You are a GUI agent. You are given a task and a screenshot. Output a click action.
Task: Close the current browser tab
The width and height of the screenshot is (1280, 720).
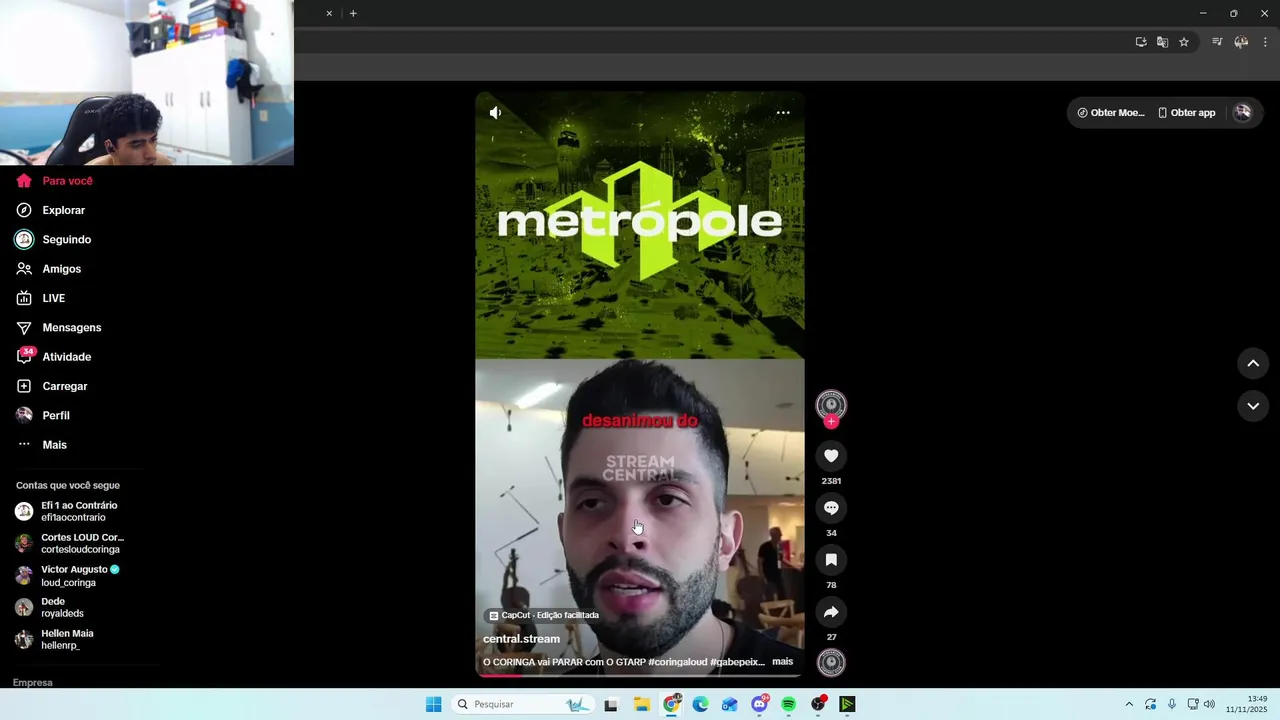click(329, 13)
